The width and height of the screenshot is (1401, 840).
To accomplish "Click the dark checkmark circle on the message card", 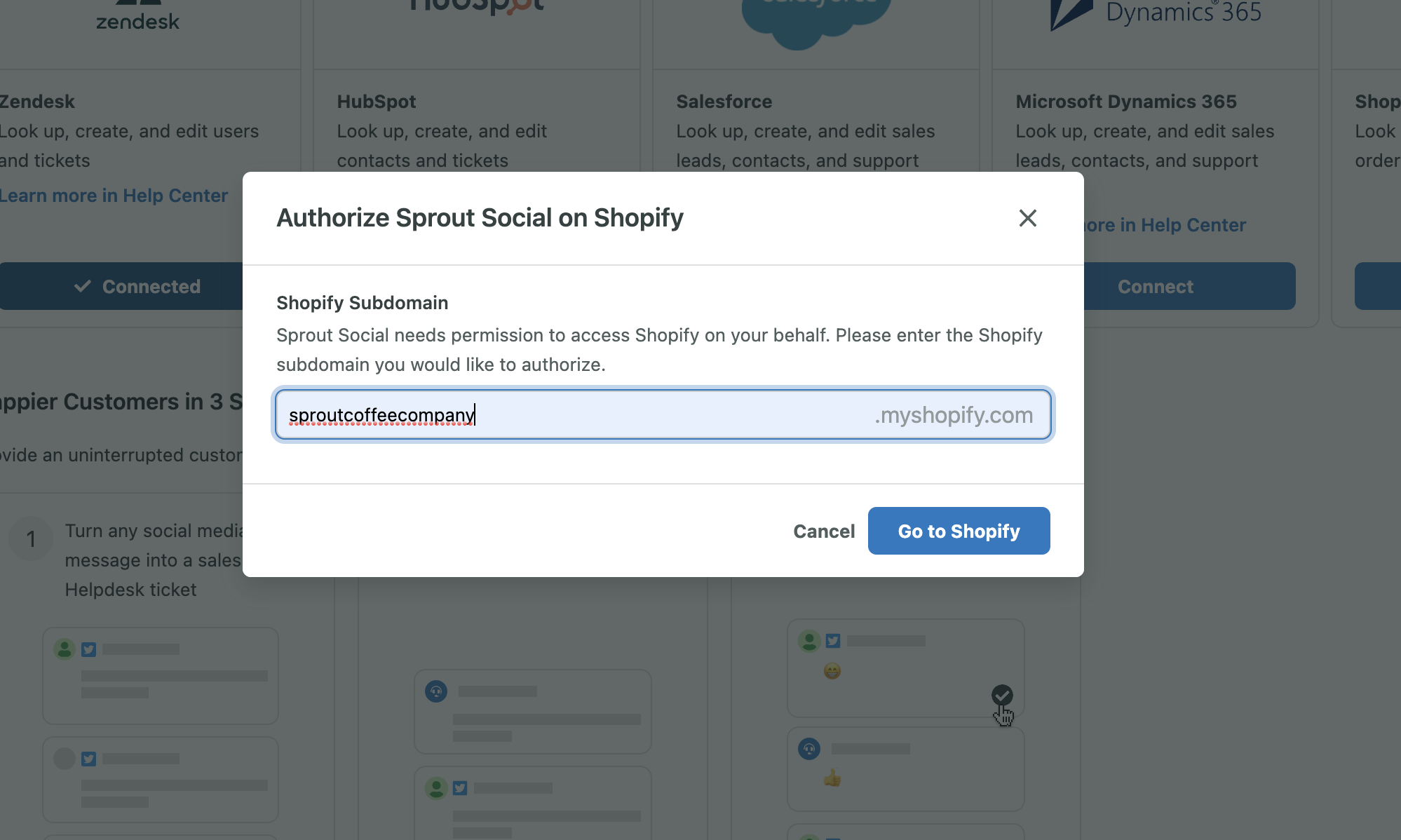I will pos(1003,696).
